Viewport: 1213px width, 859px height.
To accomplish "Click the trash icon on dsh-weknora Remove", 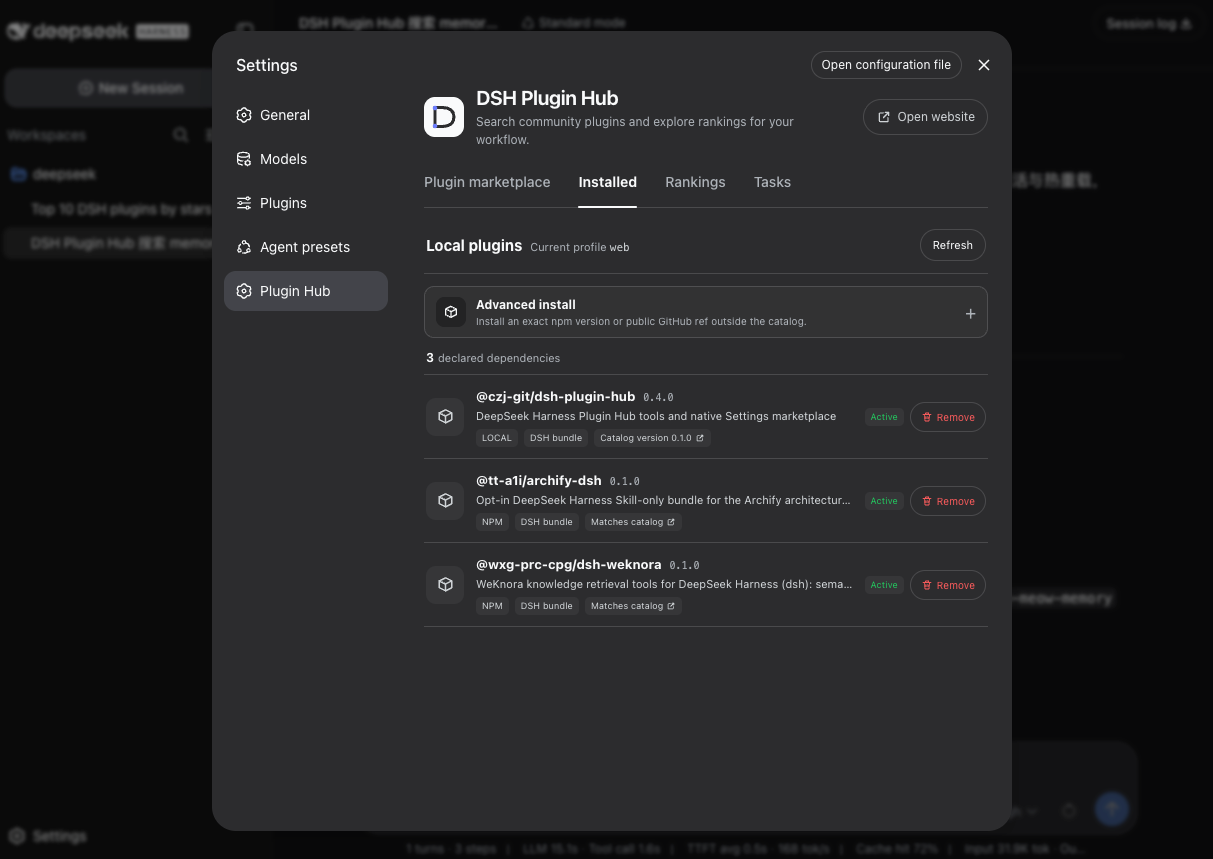I will click(x=927, y=585).
